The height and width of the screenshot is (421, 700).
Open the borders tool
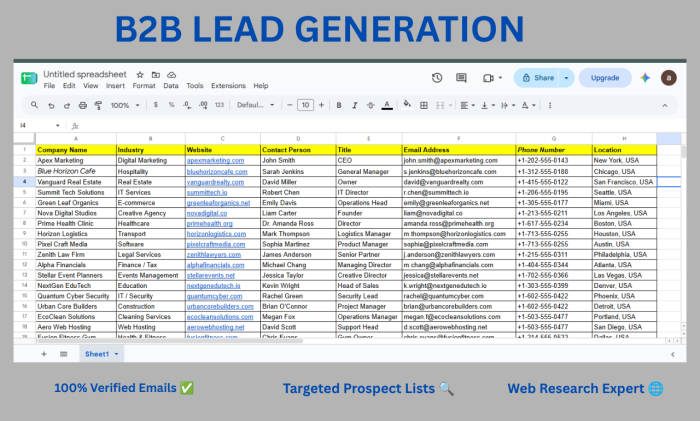(424, 105)
